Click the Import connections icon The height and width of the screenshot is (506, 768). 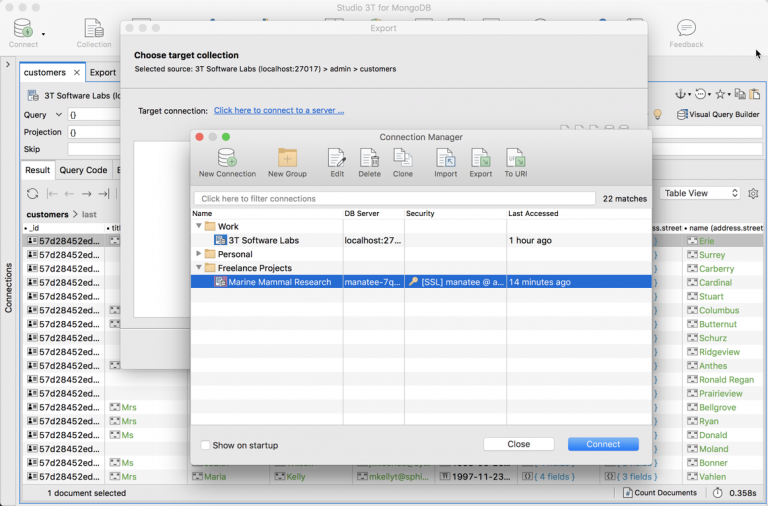pos(445,158)
